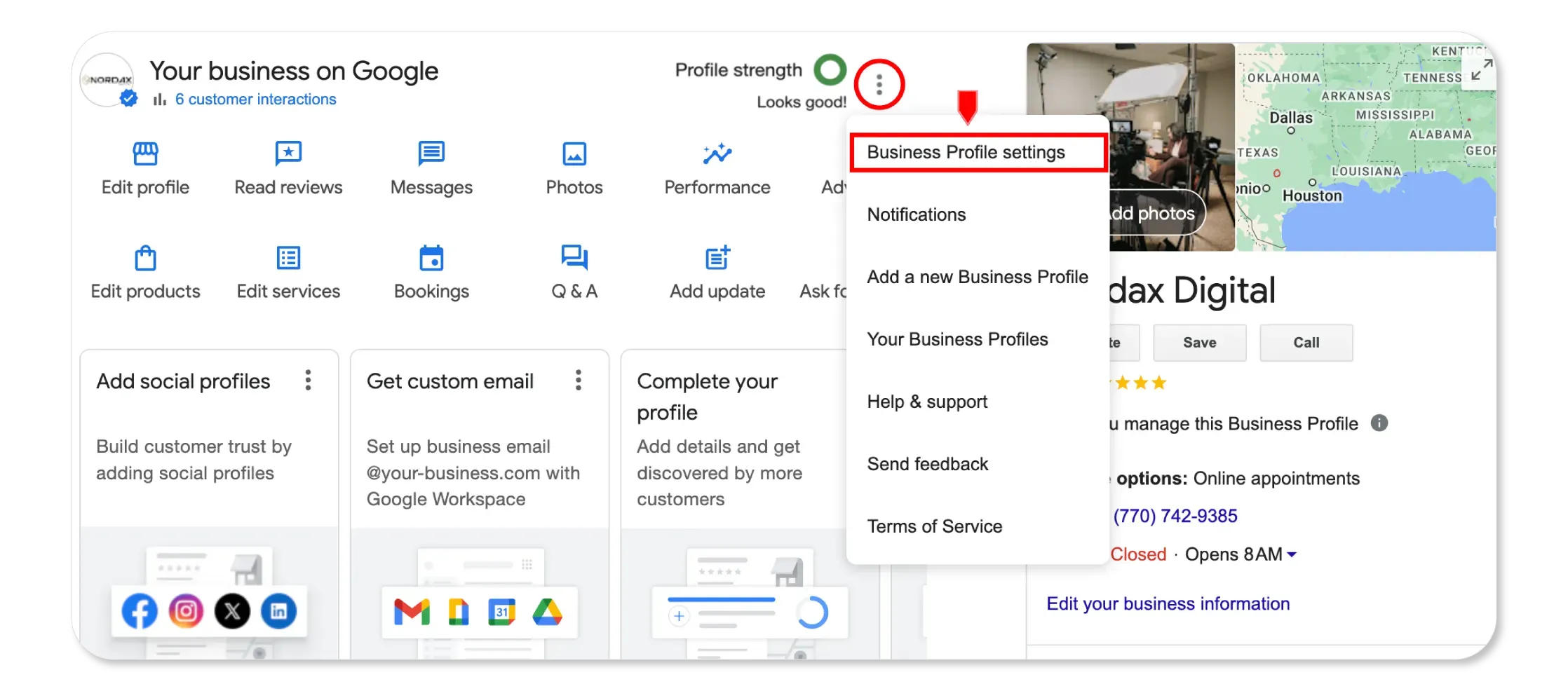Click the Edit products bag icon
This screenshot has width=1568, height=691.
click(x=145, y=258)
